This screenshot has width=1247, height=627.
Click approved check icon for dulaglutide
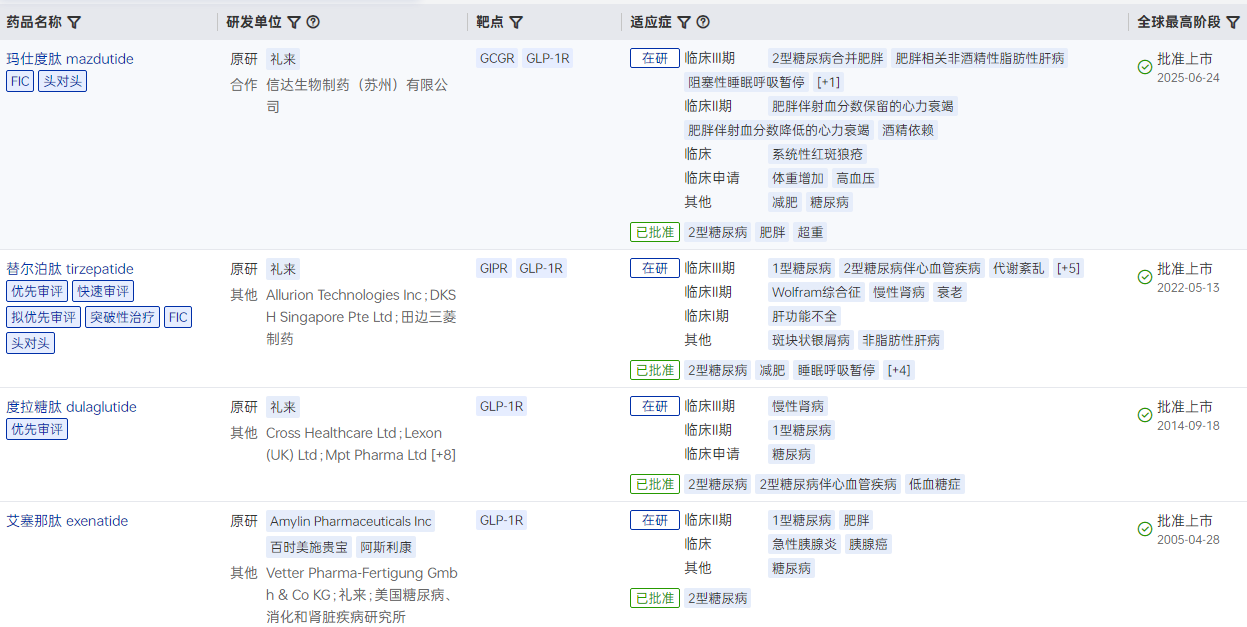[x=1145, y=415]
